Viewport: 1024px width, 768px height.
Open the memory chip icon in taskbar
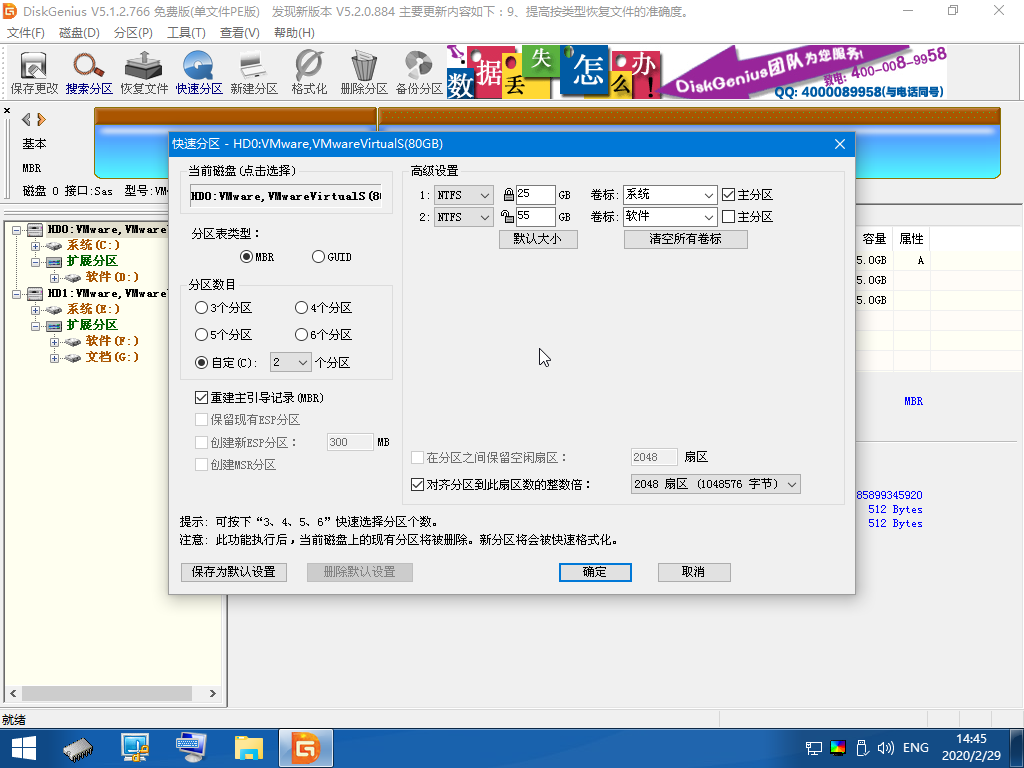[x=78, y=748]
